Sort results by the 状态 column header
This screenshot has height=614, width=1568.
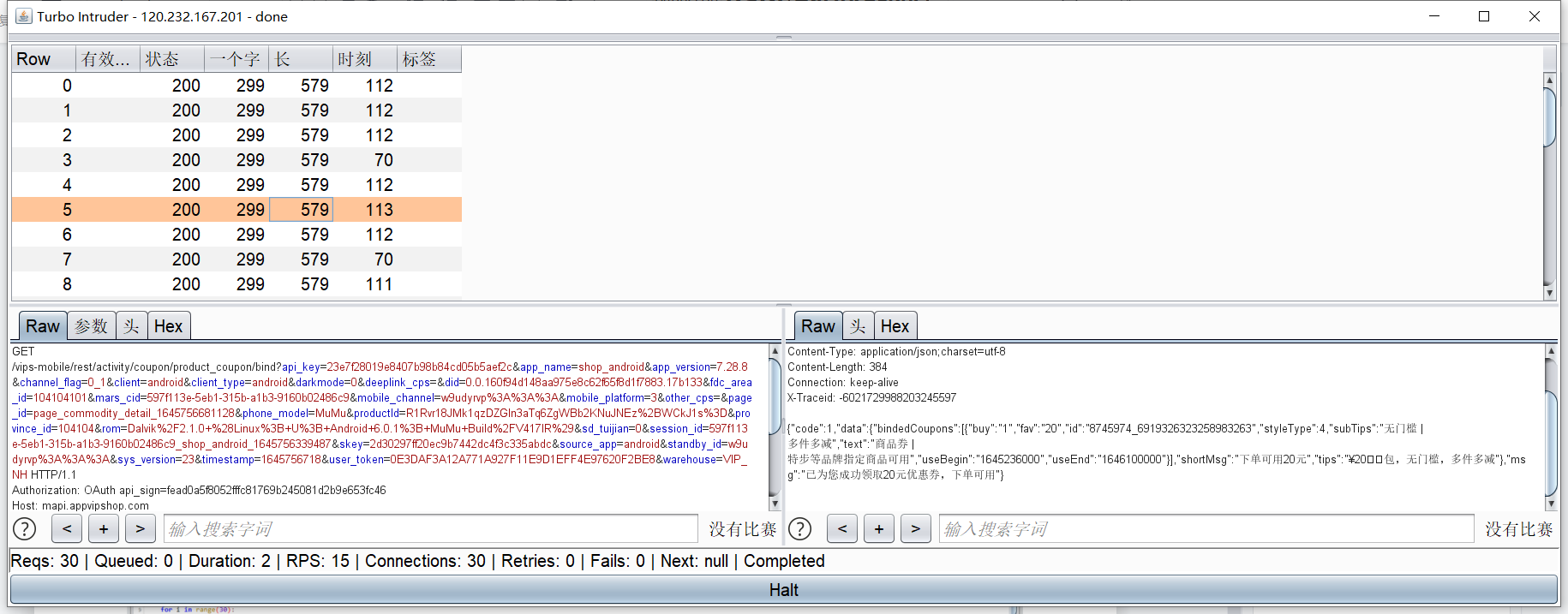[171, 59]
